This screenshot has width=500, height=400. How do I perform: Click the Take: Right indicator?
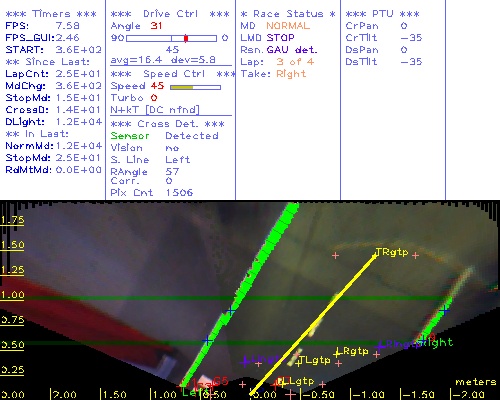(x=273, y=74)
